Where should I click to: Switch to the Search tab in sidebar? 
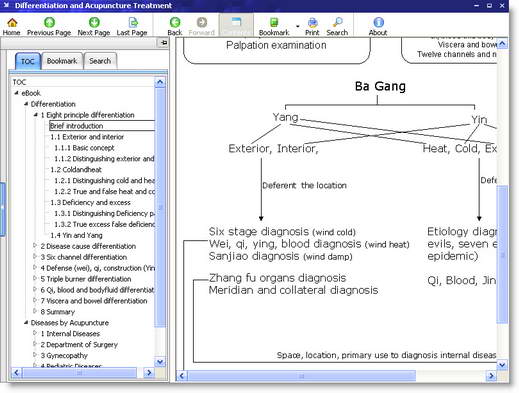tap(100, 61)
